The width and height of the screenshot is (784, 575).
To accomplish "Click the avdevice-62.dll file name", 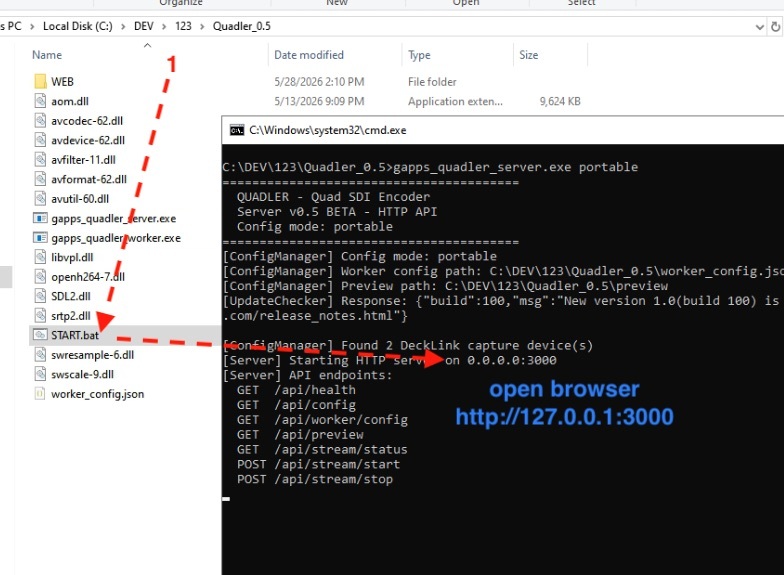I will [x=88, y=140].
